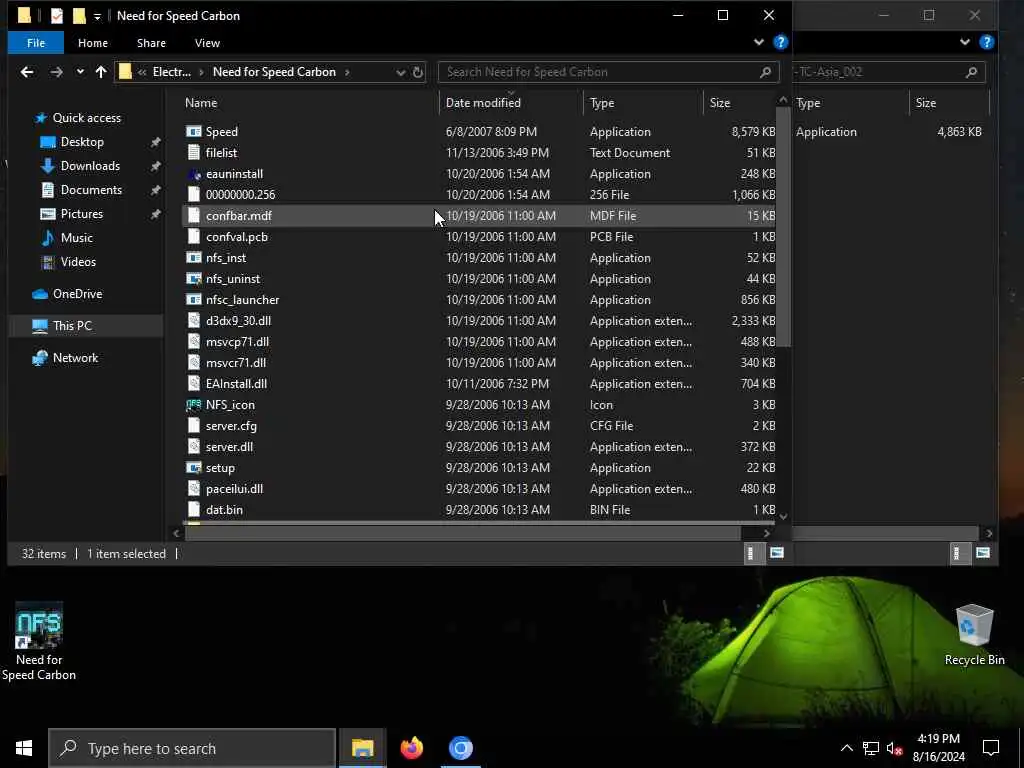
Task: Open the Share ribbon tab
Action: (x=151, y=43)
